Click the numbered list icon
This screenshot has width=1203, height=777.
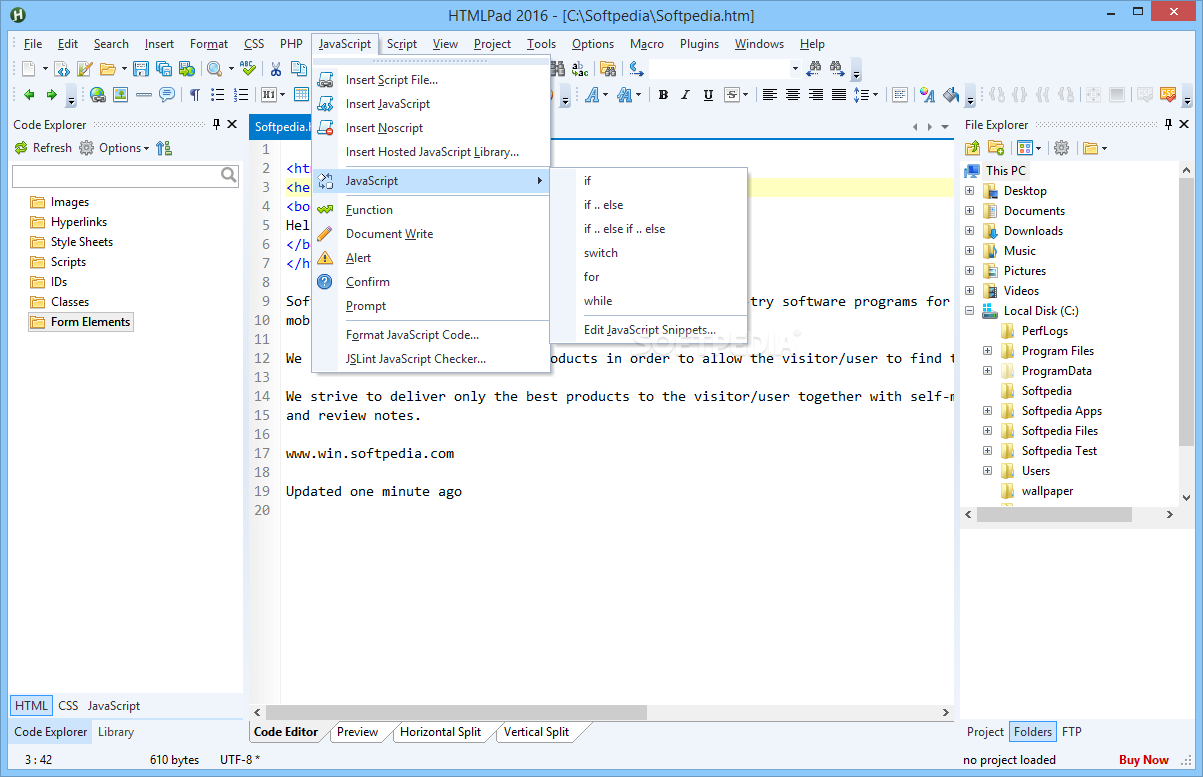(x=241, y=95)
